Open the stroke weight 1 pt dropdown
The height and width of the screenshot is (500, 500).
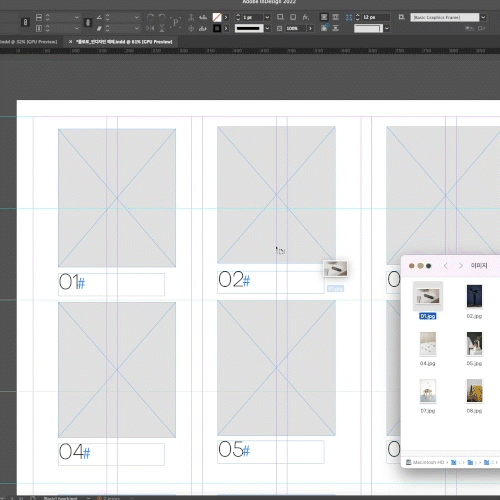pos(267,17)
